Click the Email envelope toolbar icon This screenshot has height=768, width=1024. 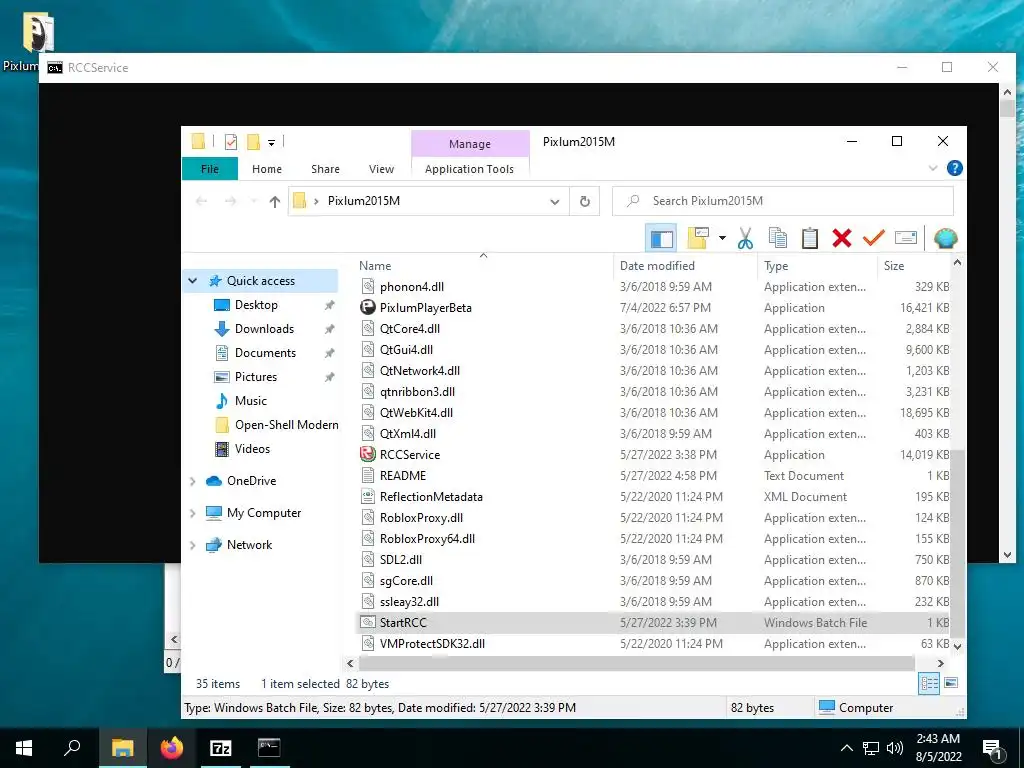pyautogui.click(x=906, y=238)
